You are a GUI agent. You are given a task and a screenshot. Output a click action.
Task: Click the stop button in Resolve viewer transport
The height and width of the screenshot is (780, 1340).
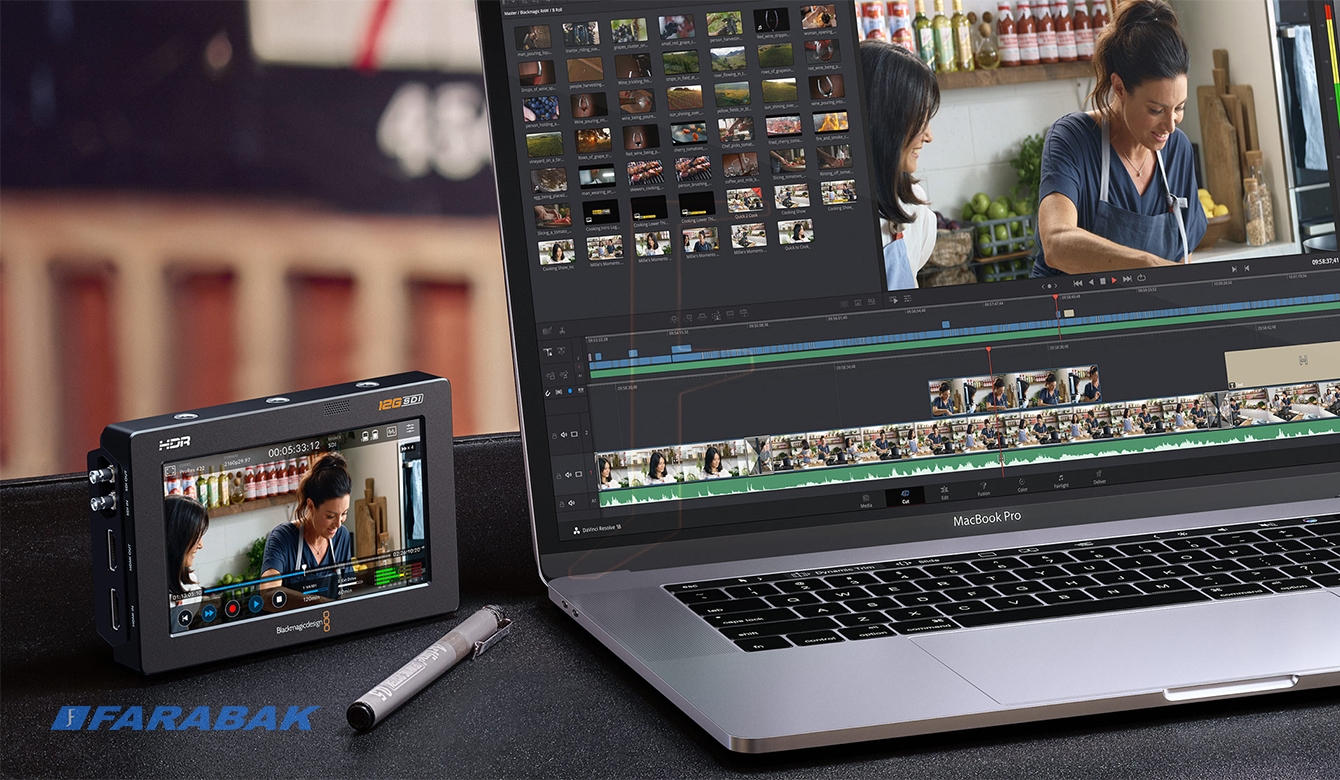pyautogui.click(x=1103, y=281)
